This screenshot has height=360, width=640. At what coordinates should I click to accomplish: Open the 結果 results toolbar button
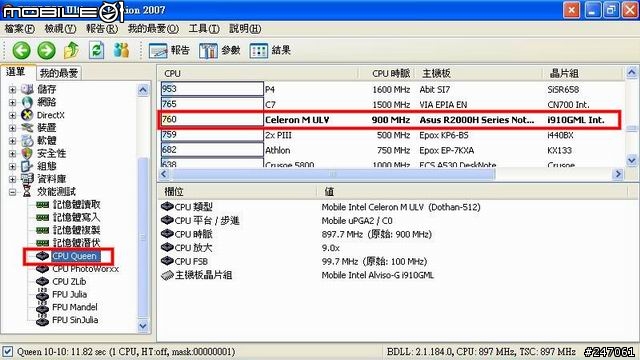[270, 51]
